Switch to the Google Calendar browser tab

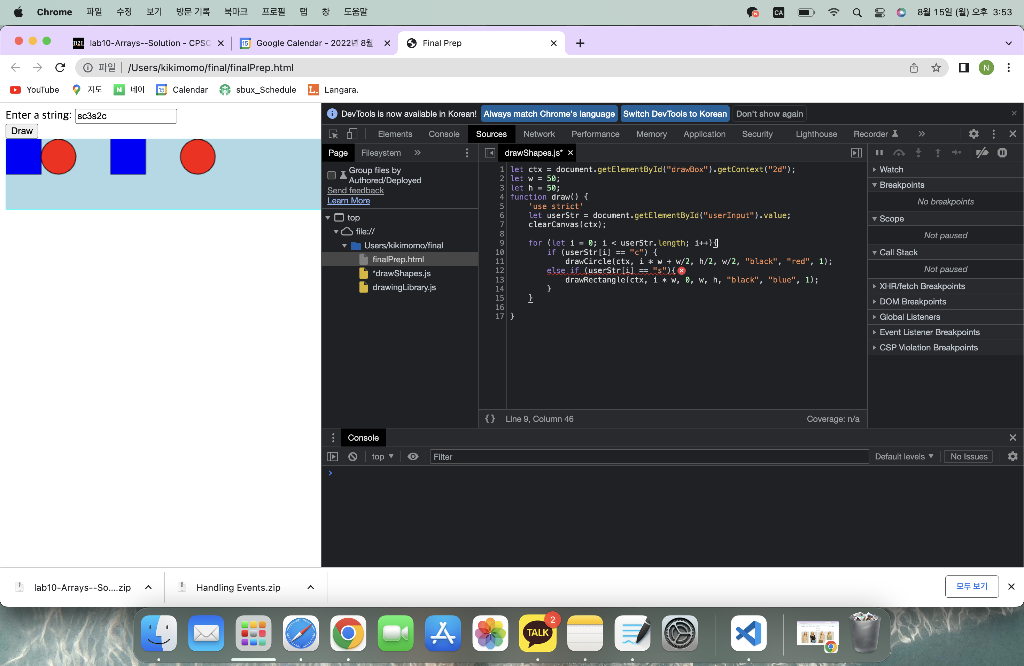tap(314, 43)
